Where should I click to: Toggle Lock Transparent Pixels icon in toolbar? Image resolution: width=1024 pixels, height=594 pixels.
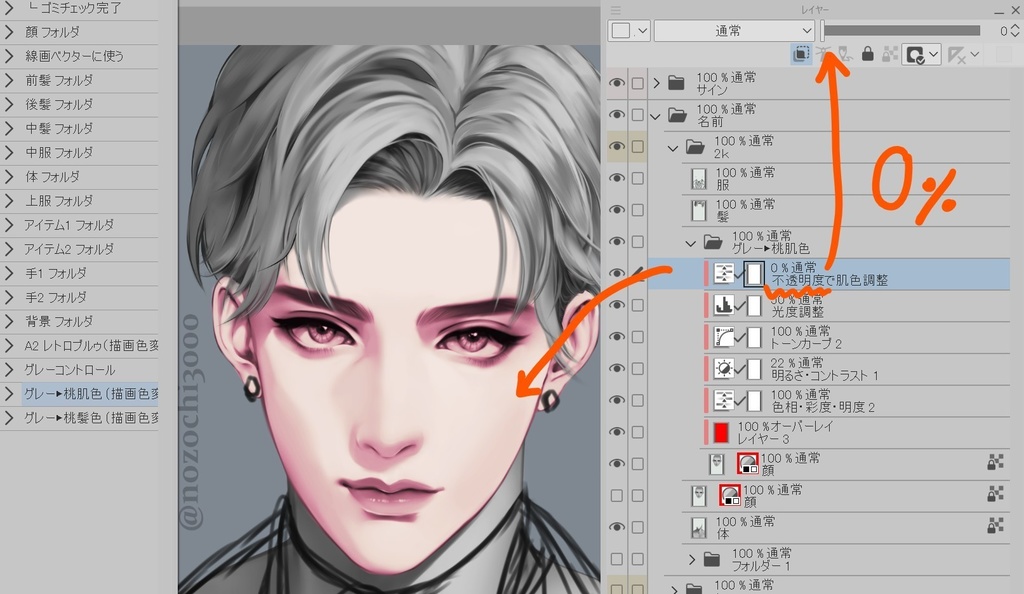(x=889, y=54)
